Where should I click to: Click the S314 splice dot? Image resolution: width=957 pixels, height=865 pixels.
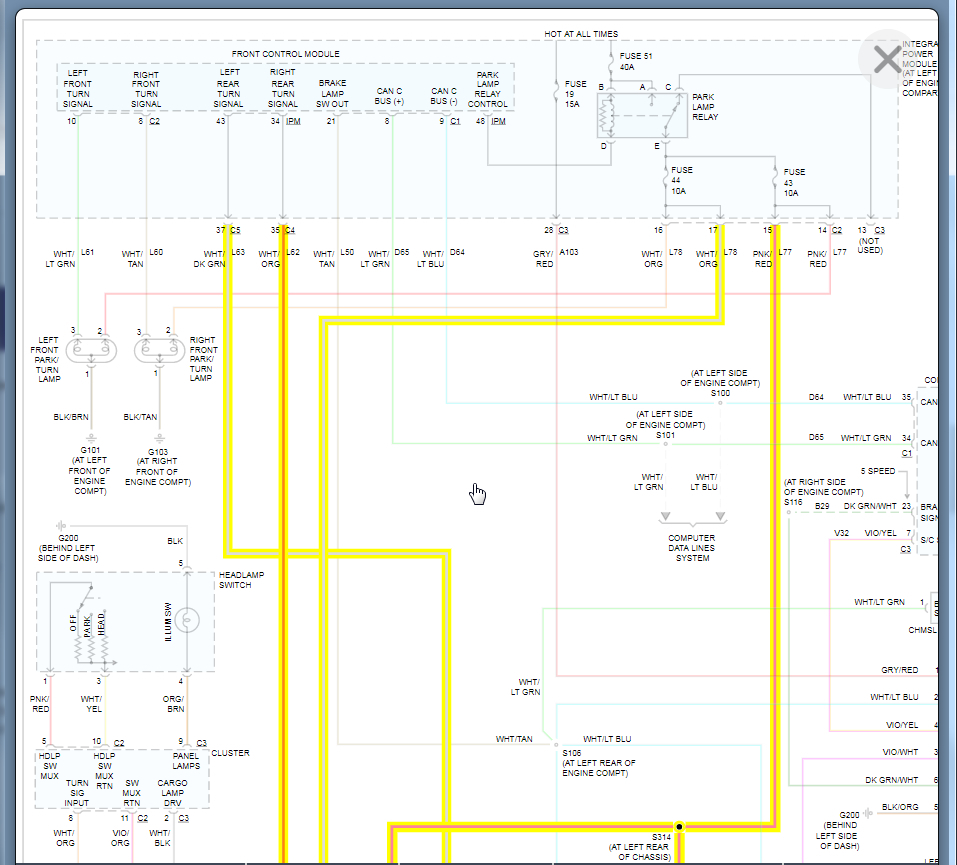(679, 827)
